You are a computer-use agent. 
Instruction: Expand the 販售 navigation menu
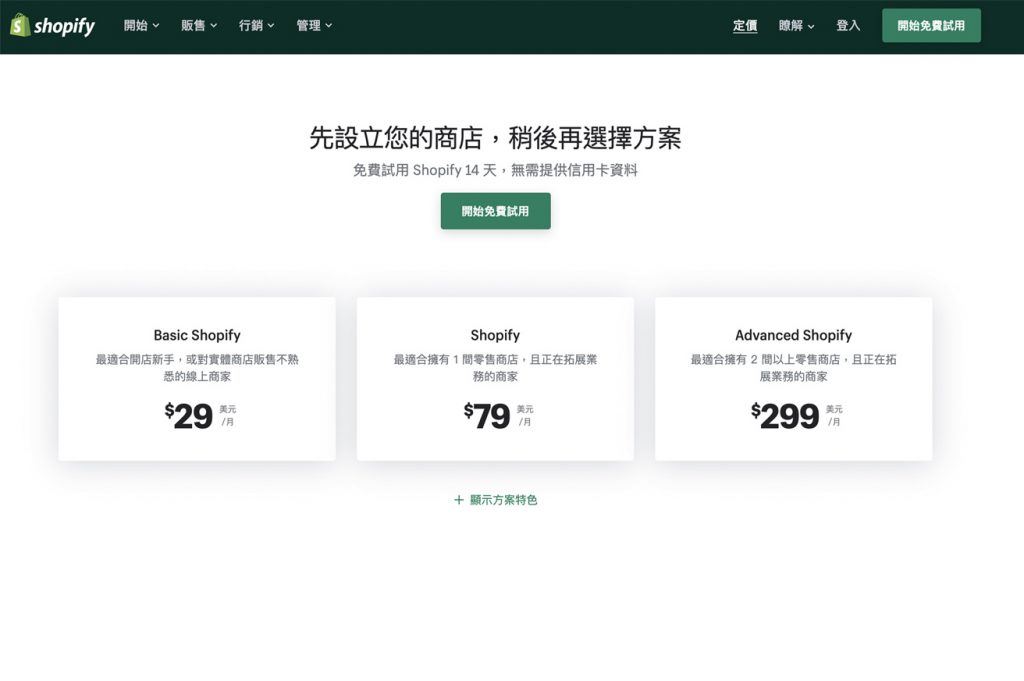tap(199, 25)
